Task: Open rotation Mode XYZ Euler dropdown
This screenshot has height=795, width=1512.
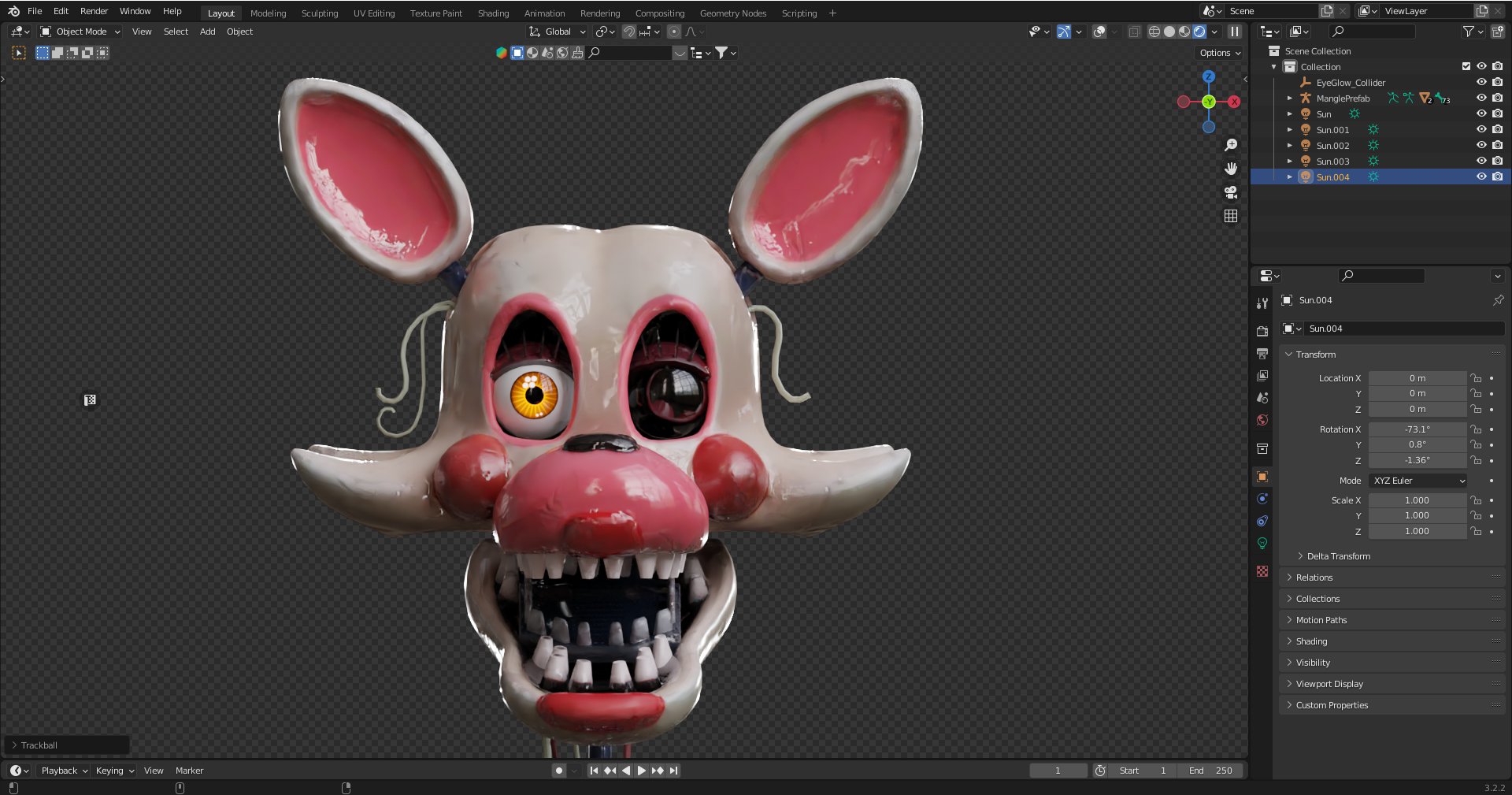Action: [1417, 481]
